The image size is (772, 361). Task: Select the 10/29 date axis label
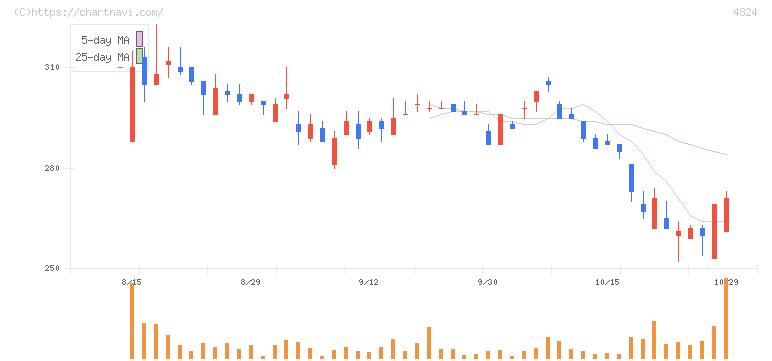[726, 282]
